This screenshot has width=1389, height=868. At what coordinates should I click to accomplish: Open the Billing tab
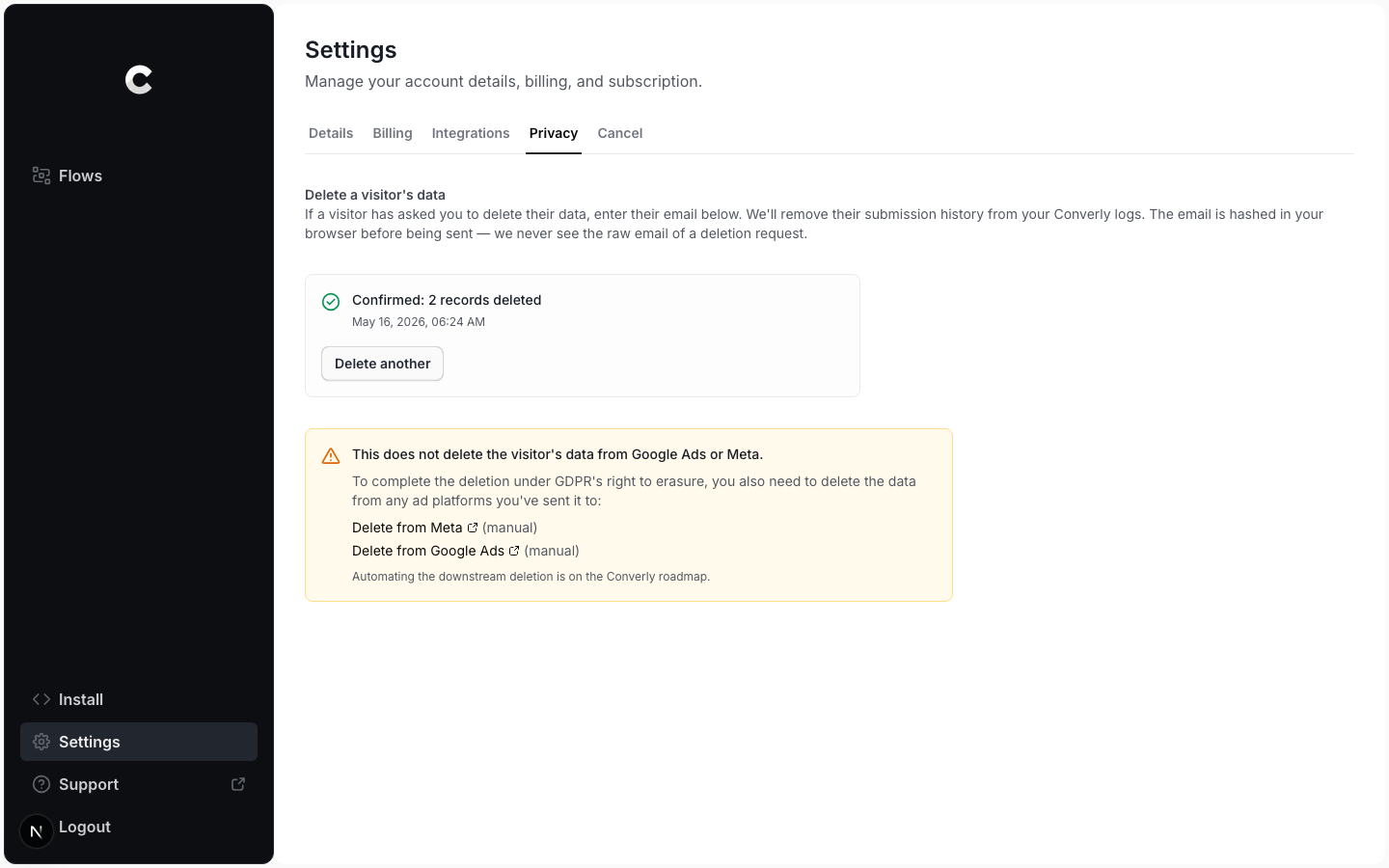[393, 133]
